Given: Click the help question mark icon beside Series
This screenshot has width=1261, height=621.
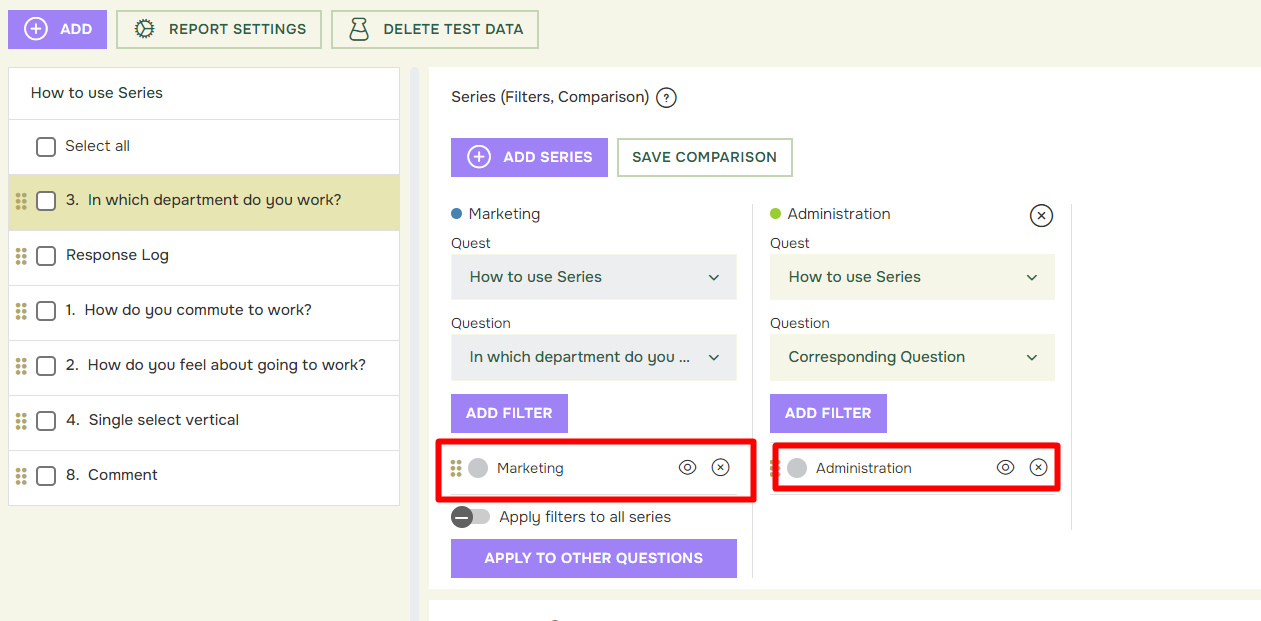Looking at the screenshot, I should (667, 98).
